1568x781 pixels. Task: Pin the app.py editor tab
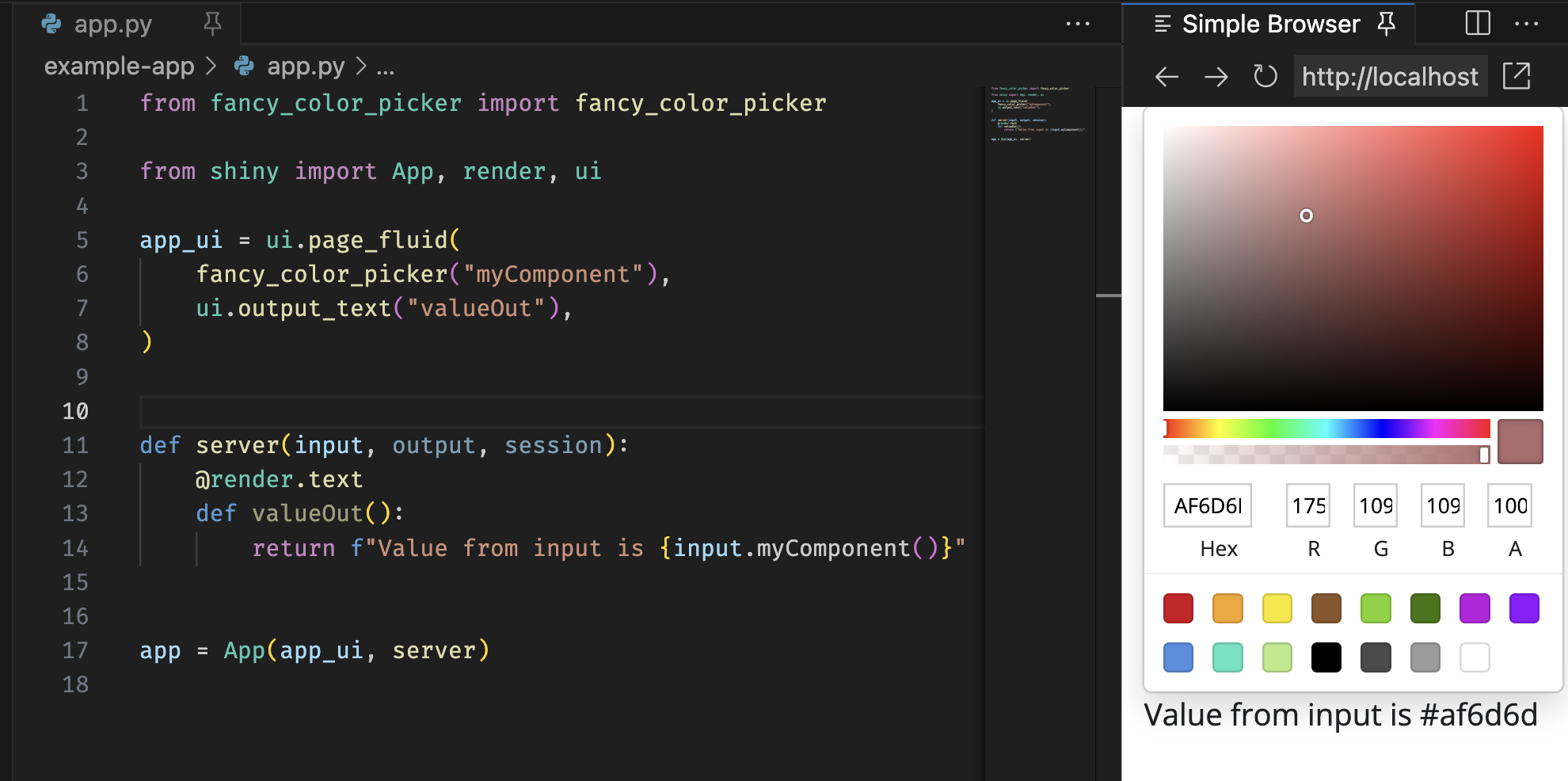tap(211, 25)
